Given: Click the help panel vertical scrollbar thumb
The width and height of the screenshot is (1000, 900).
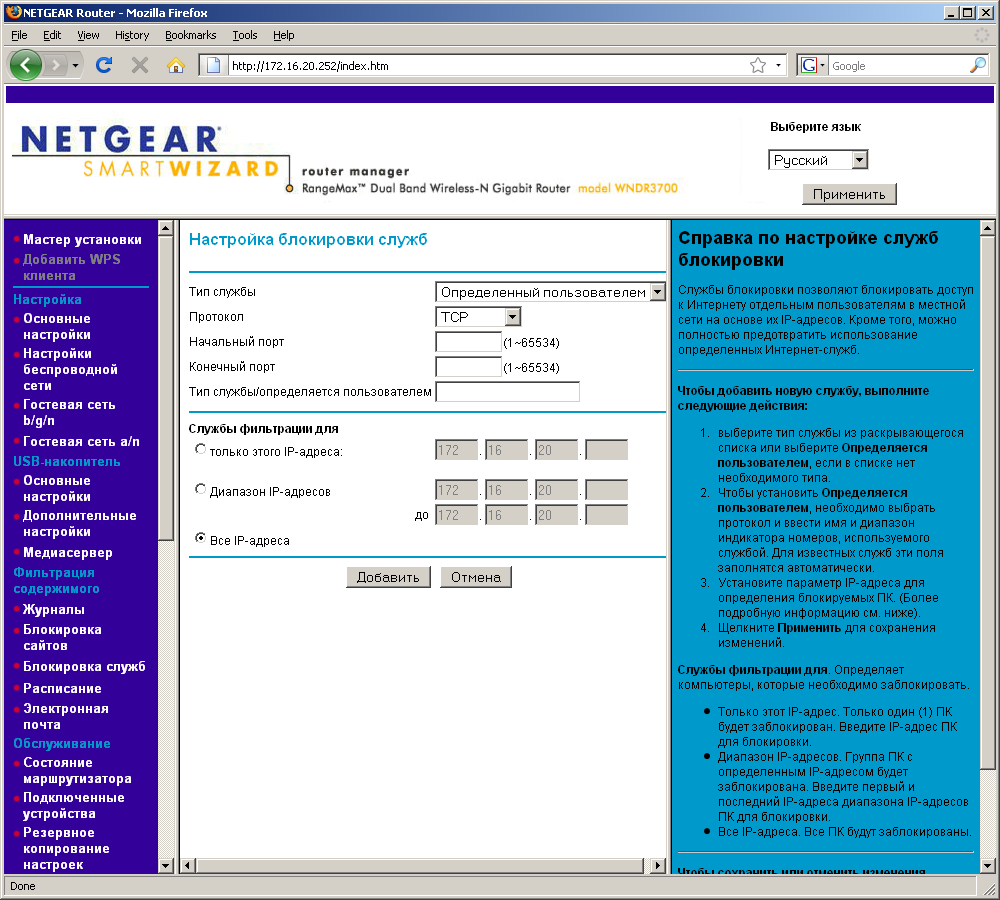Looking at the screenshot, I should point(987,503).
